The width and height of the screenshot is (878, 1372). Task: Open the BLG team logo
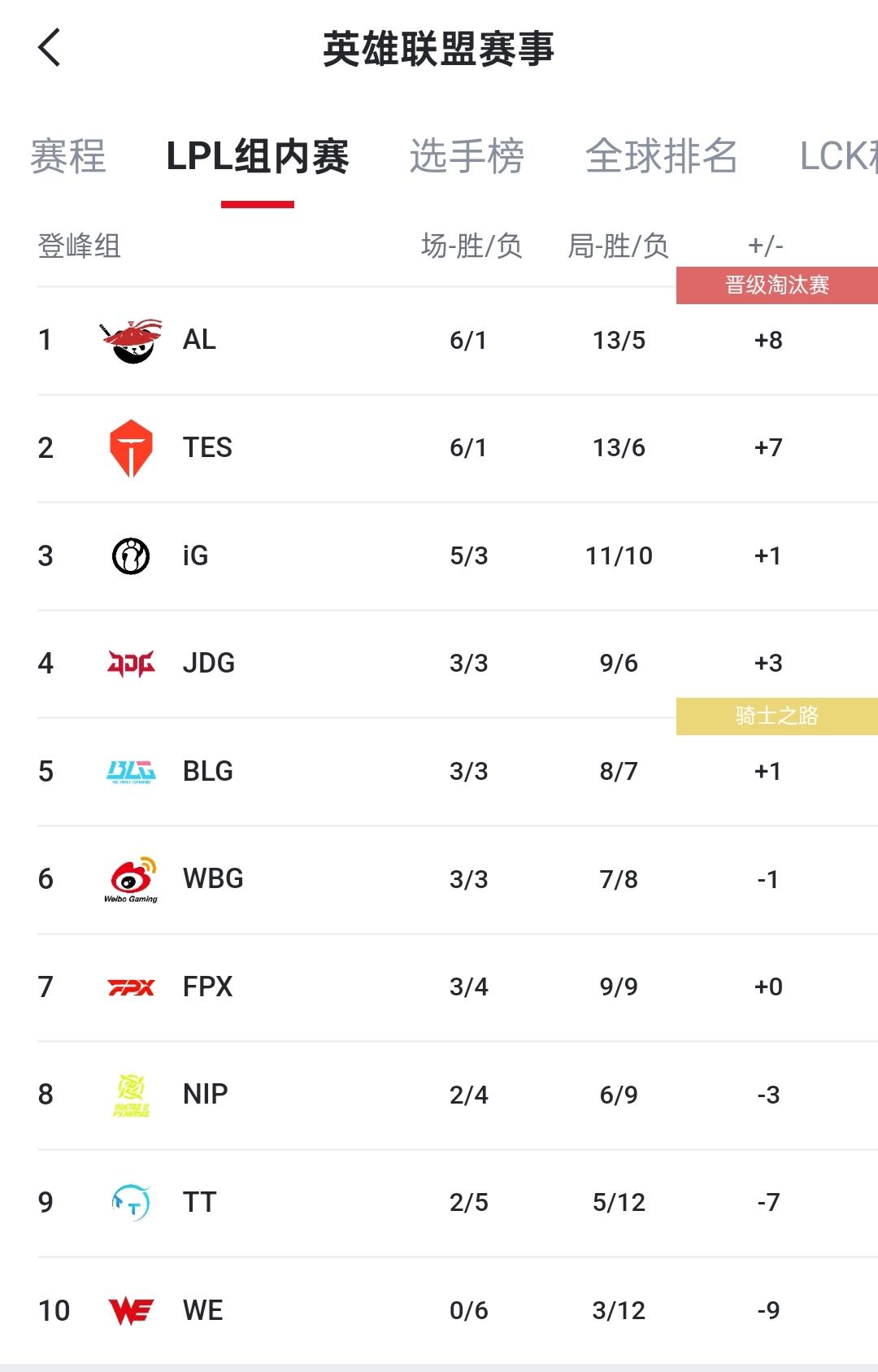(131, 771)
